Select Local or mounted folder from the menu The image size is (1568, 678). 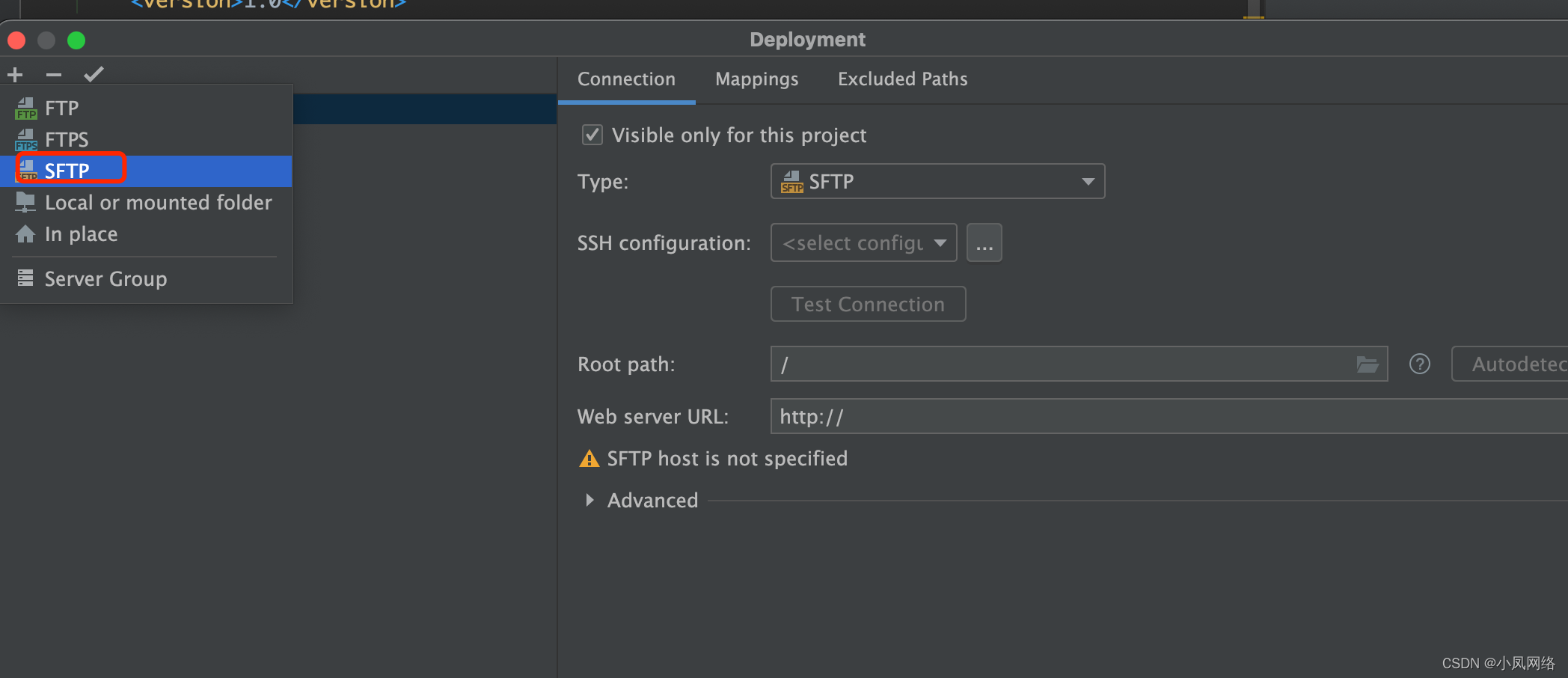pos(157,202)
